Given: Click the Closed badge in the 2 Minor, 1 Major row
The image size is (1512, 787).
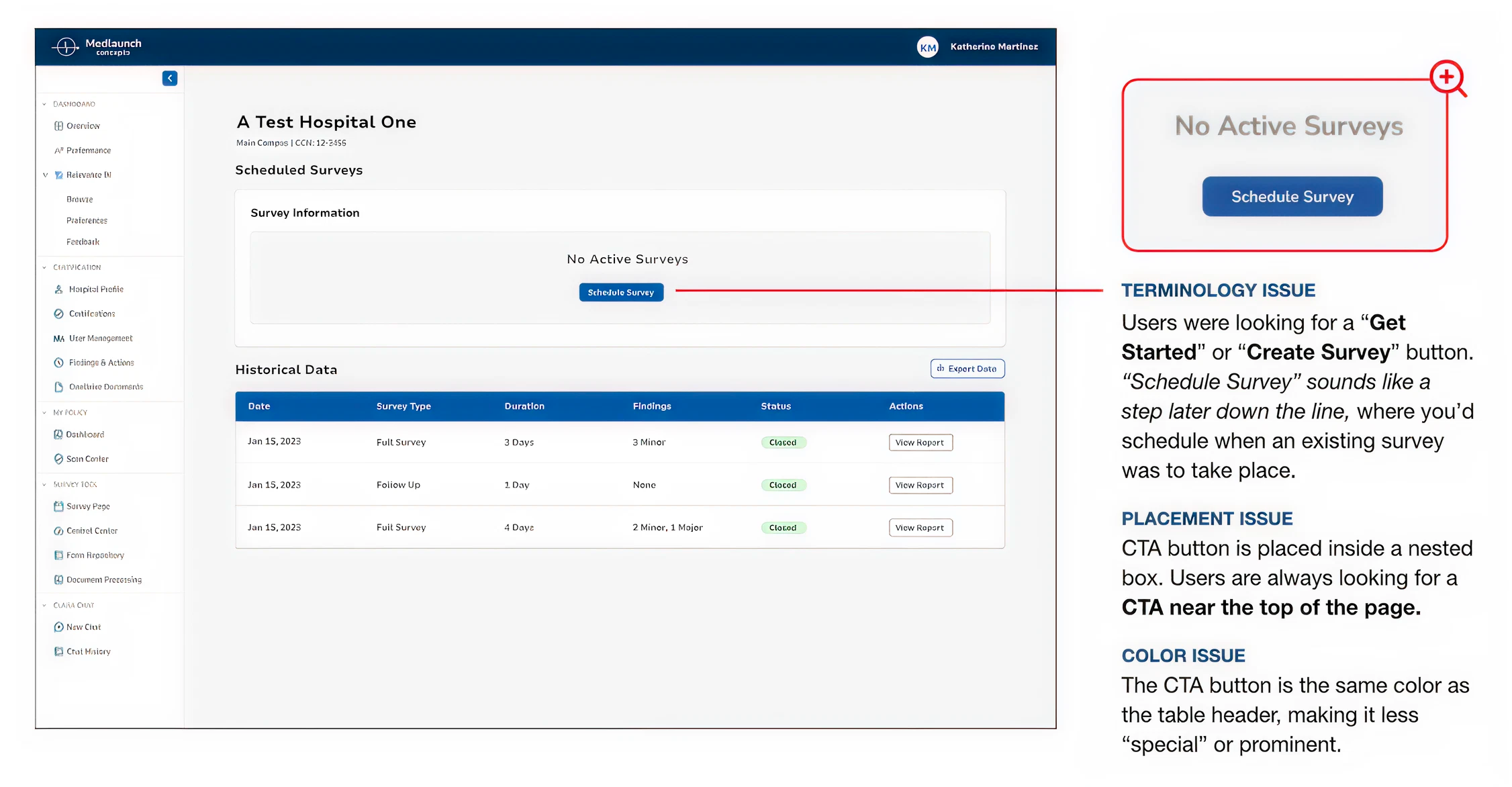Looking at the screenshot, I should (784, 528).
